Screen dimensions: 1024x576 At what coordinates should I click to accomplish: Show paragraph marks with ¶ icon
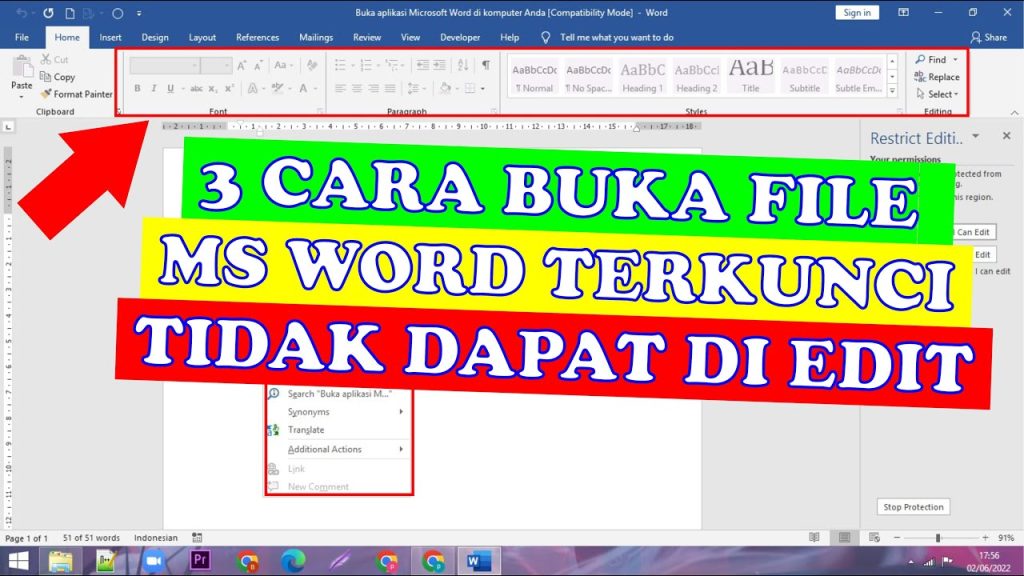click(486, 65)
